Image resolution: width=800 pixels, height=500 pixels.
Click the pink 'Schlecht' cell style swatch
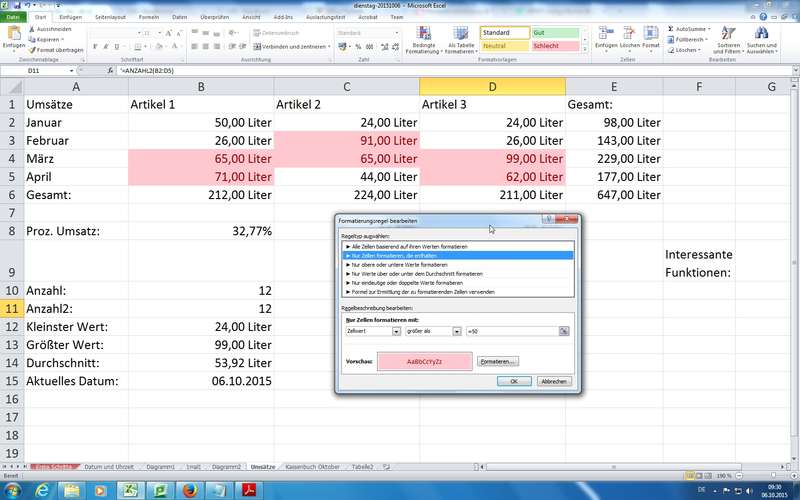pyautogui.click(x=555, y=46)
